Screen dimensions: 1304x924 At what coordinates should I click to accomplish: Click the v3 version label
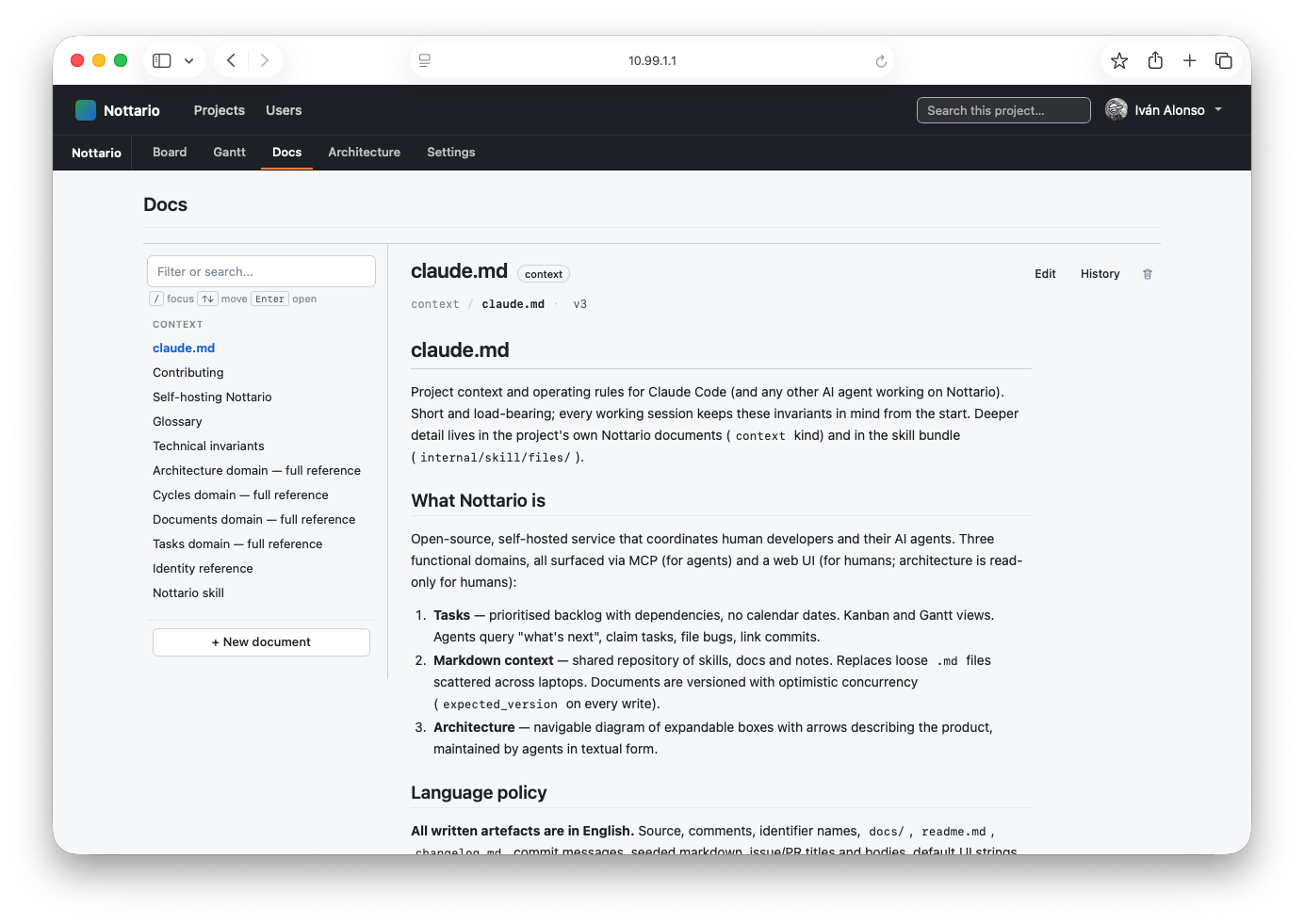pyautogui.click(x=580, y=304)
